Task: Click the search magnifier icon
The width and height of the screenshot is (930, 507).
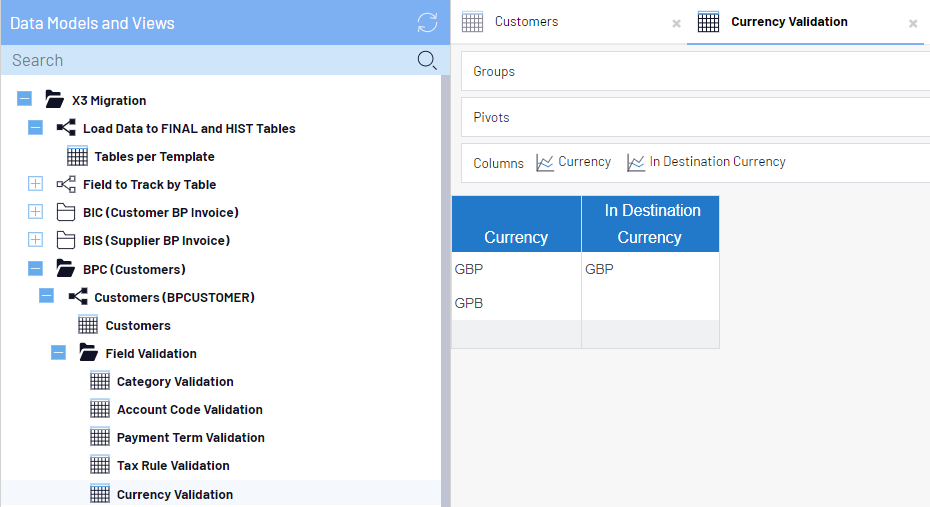Action: 427,61
